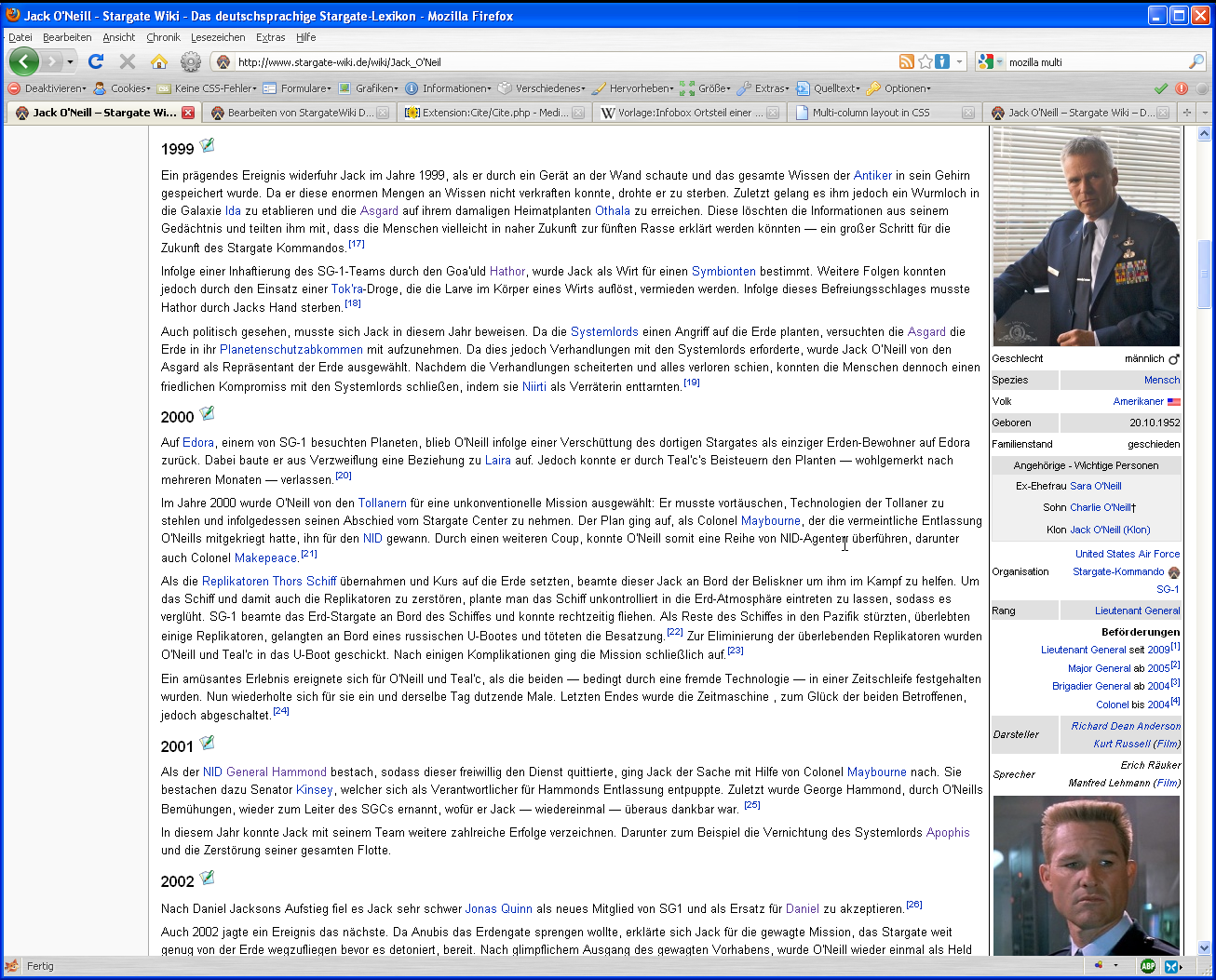Open the Richard Dean Anderson link

pos(1125,726)
